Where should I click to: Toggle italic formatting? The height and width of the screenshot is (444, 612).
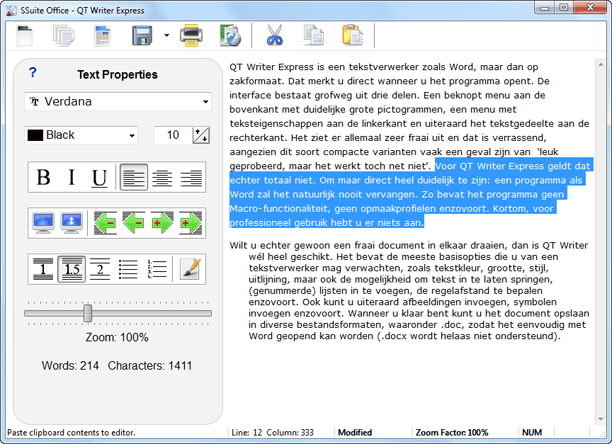[x=71, y=178]
